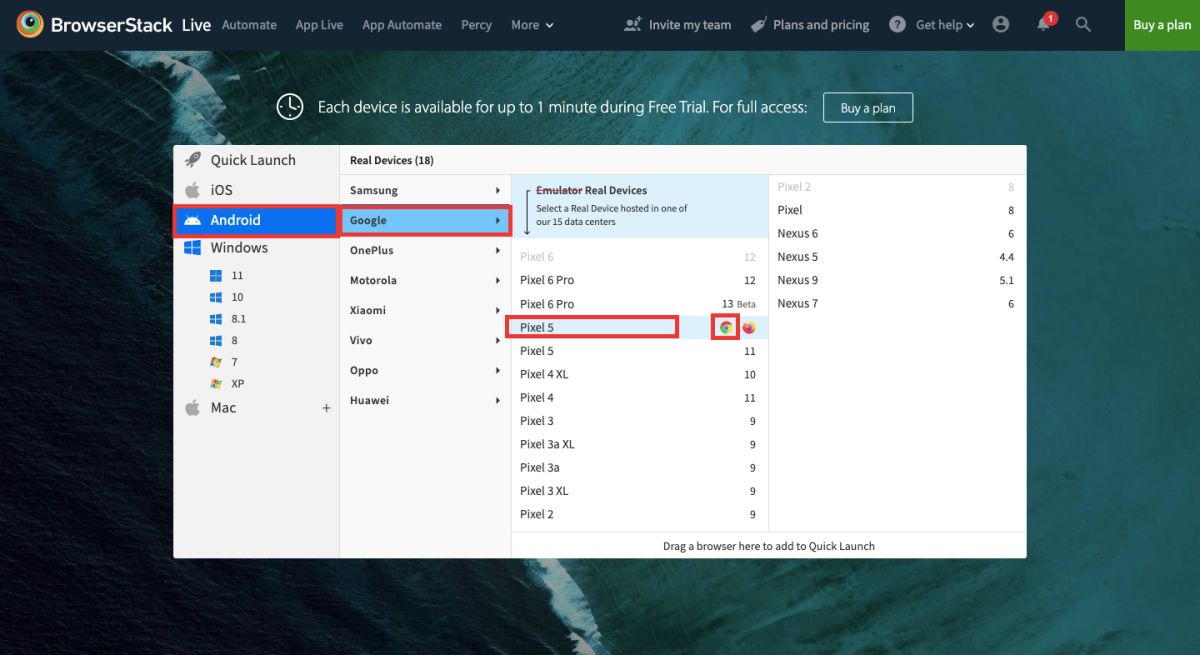Select Pixel 5 with Android 11
The height and width of the screenshot is (655, 1200).
pyautogui.click(x=638, y=351)
